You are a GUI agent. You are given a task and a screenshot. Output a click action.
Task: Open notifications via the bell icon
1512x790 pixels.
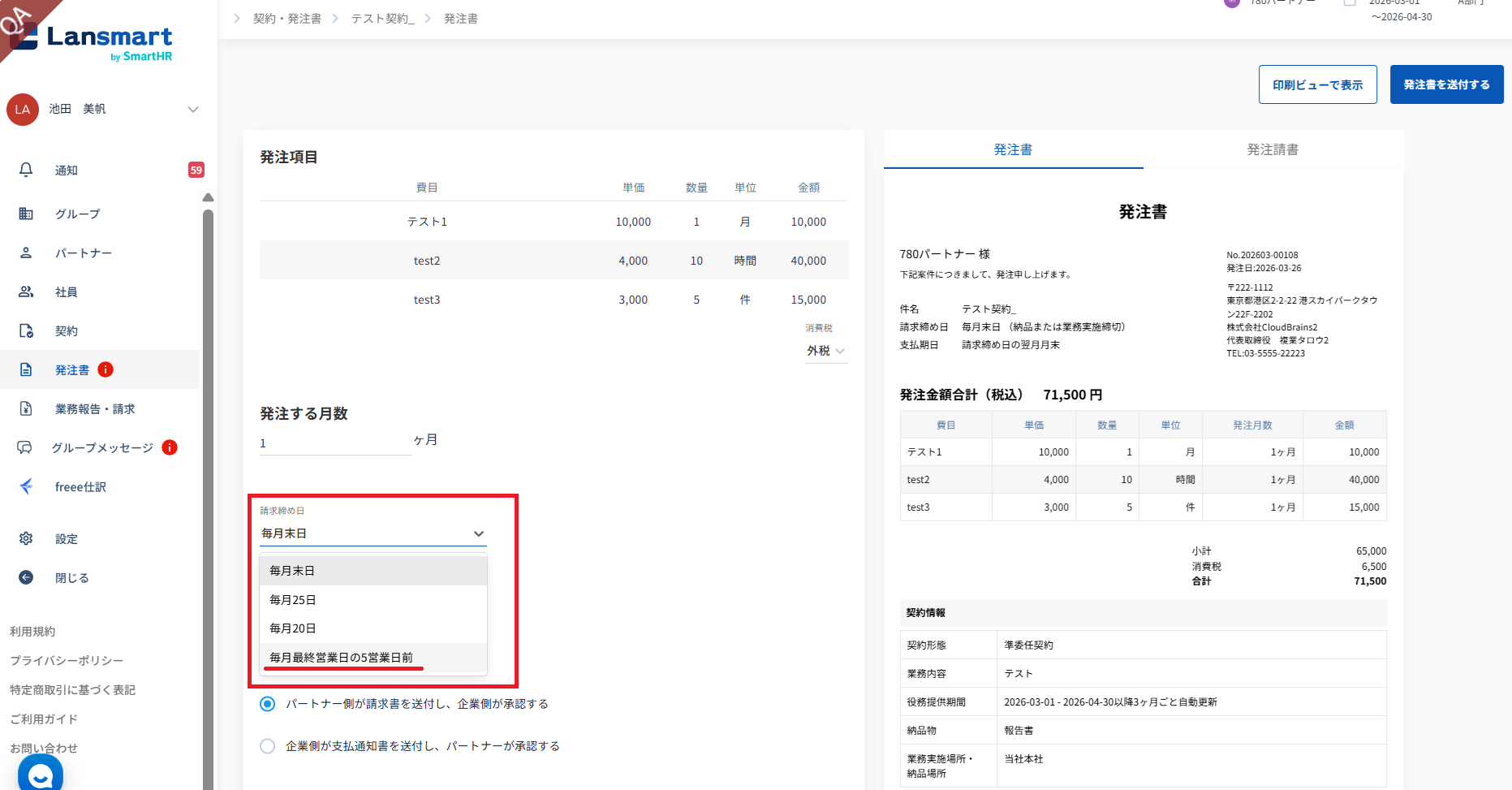[x=26, y=170]
